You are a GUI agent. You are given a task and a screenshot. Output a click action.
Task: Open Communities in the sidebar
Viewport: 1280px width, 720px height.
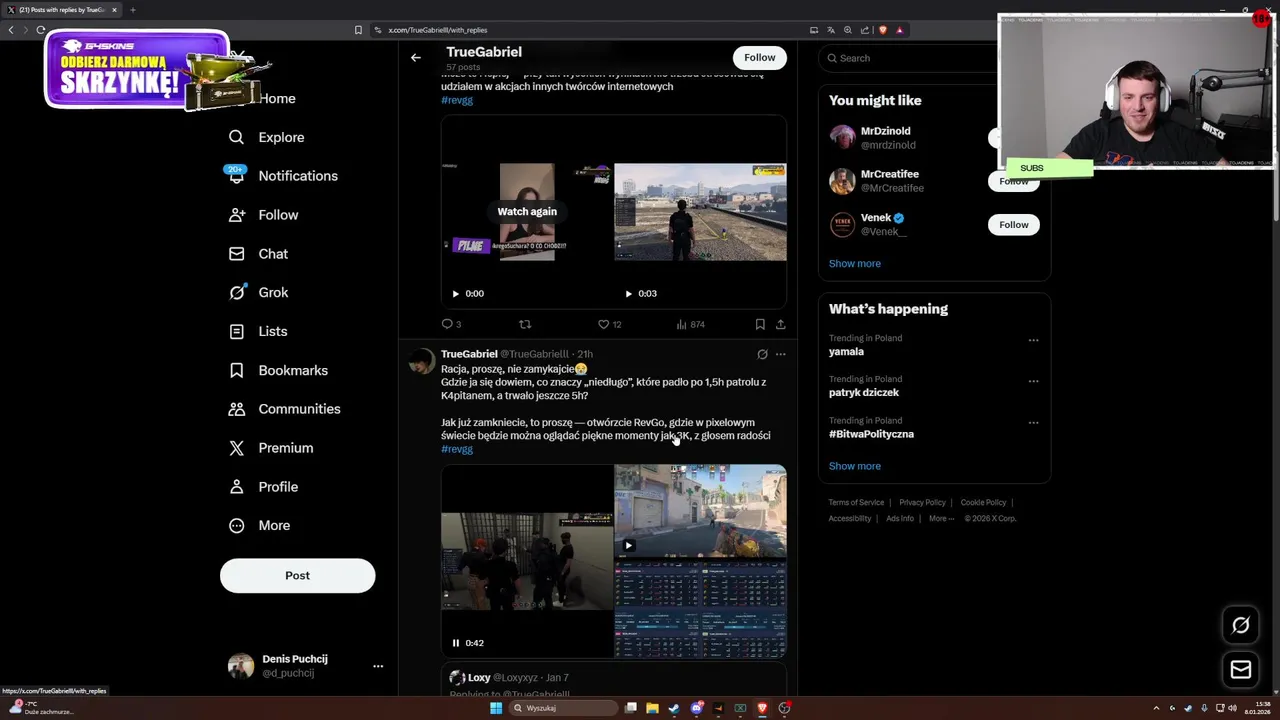click(x=284, y=409)
